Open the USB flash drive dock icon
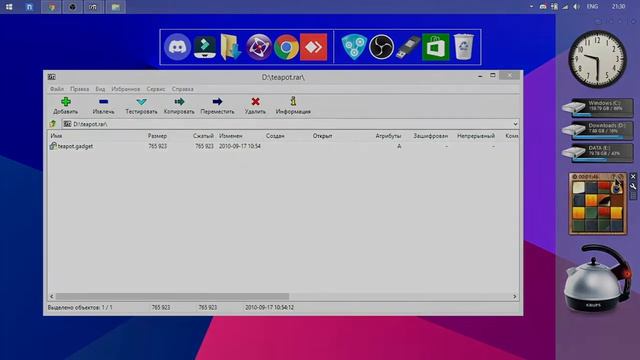 pos(408,47)
